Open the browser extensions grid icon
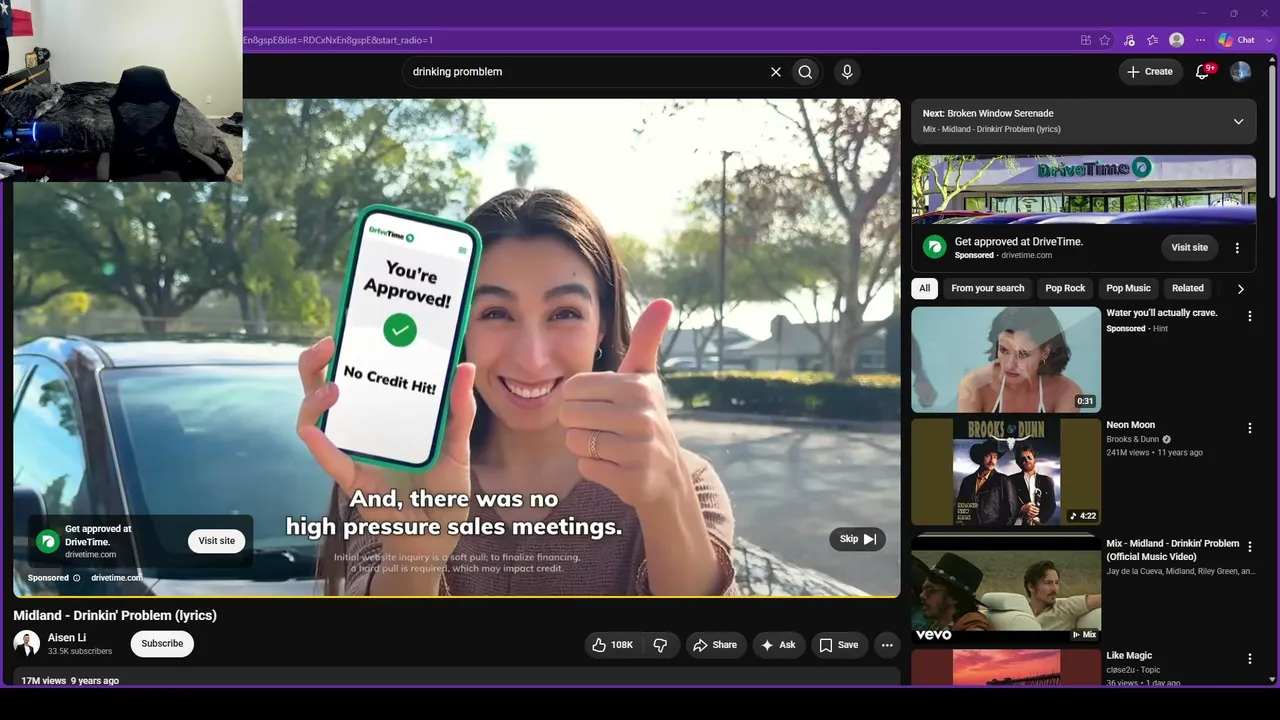This screenshot has height=720, width=1280. (1086, 40)
